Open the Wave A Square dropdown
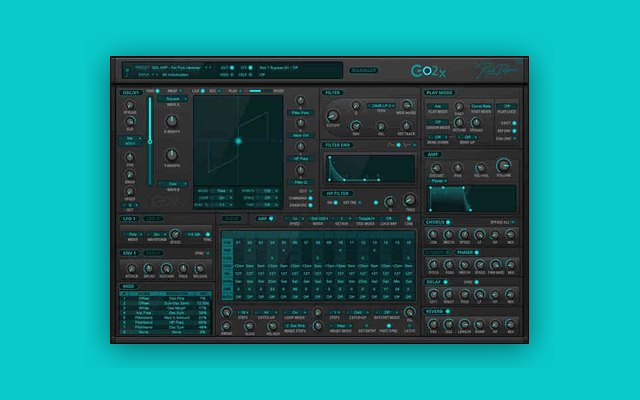640x400 pixels. (x=173, y=99)
